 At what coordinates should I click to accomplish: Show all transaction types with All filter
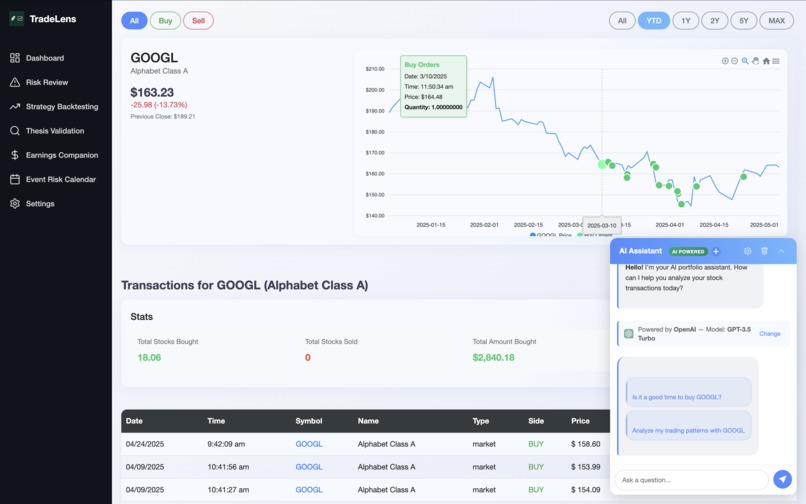coord(134,21)
